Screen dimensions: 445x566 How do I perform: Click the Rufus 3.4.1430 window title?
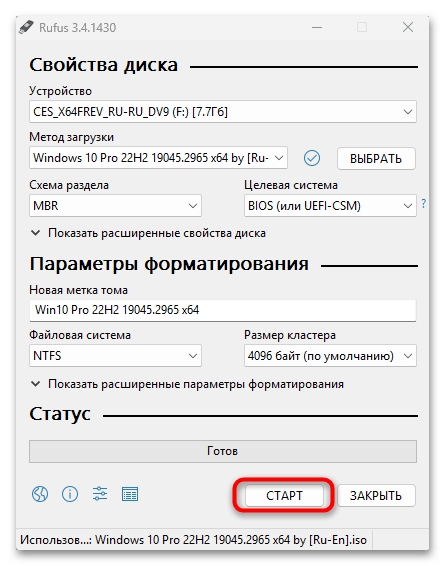coord(78,28)
